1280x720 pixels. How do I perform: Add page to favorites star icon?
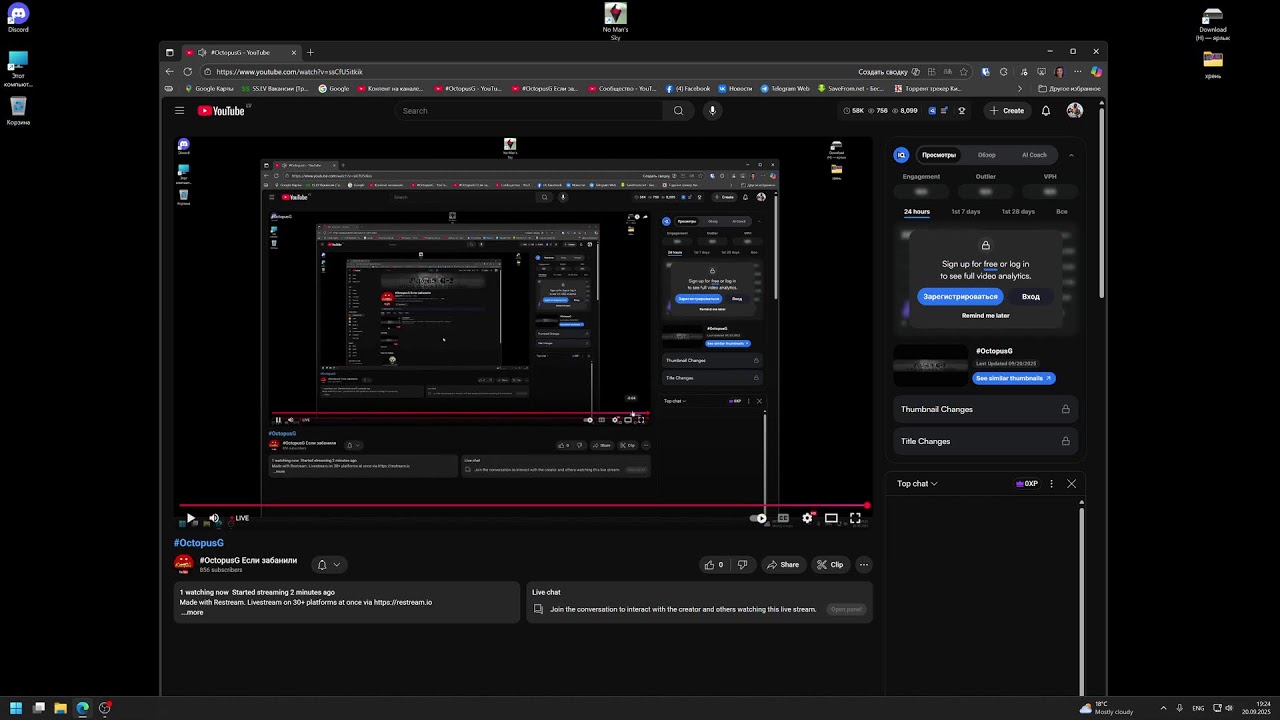964,72
